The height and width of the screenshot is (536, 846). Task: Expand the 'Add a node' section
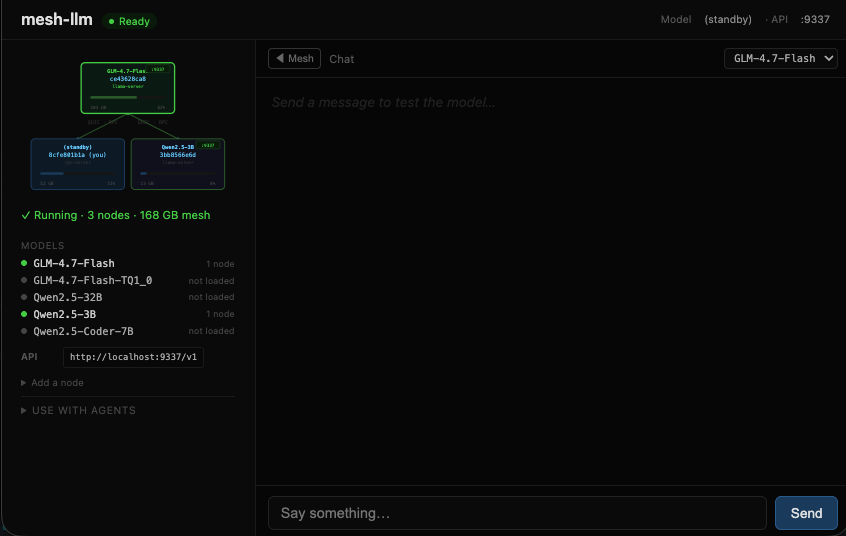click(57, 383)
